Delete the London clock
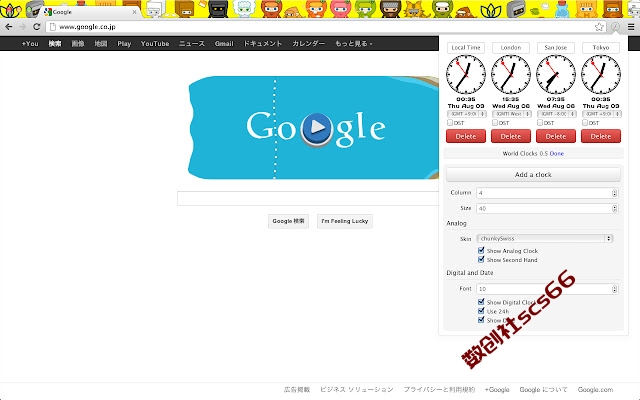 pos(511,136)
